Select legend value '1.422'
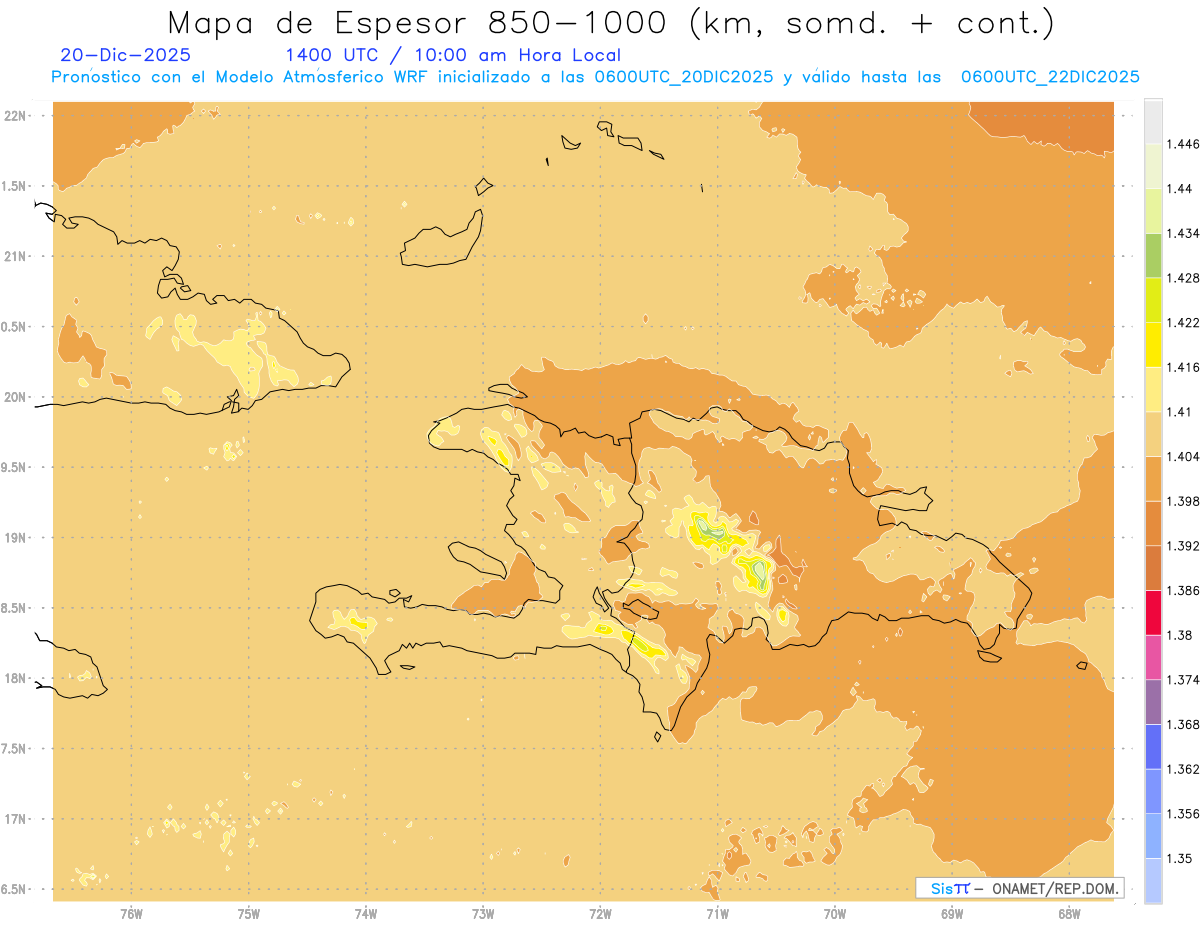The height and width of the screenshot is (927, 1200). [x=1183, y=322]
